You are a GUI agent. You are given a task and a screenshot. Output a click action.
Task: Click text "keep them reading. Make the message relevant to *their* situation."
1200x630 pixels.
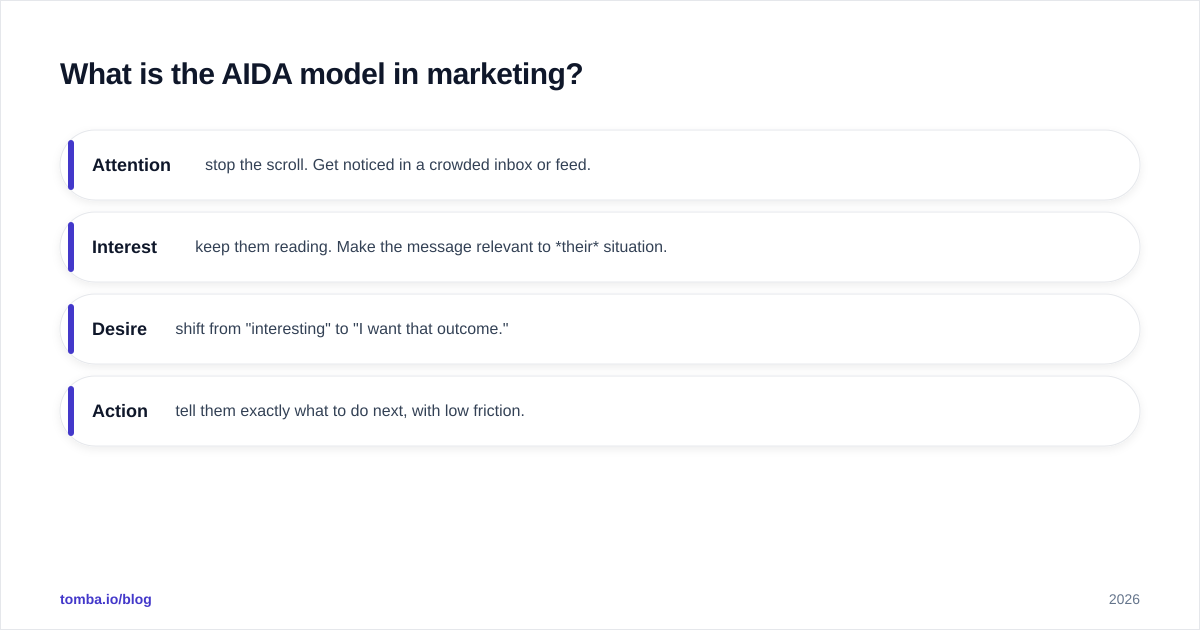[x=431, y=247]
